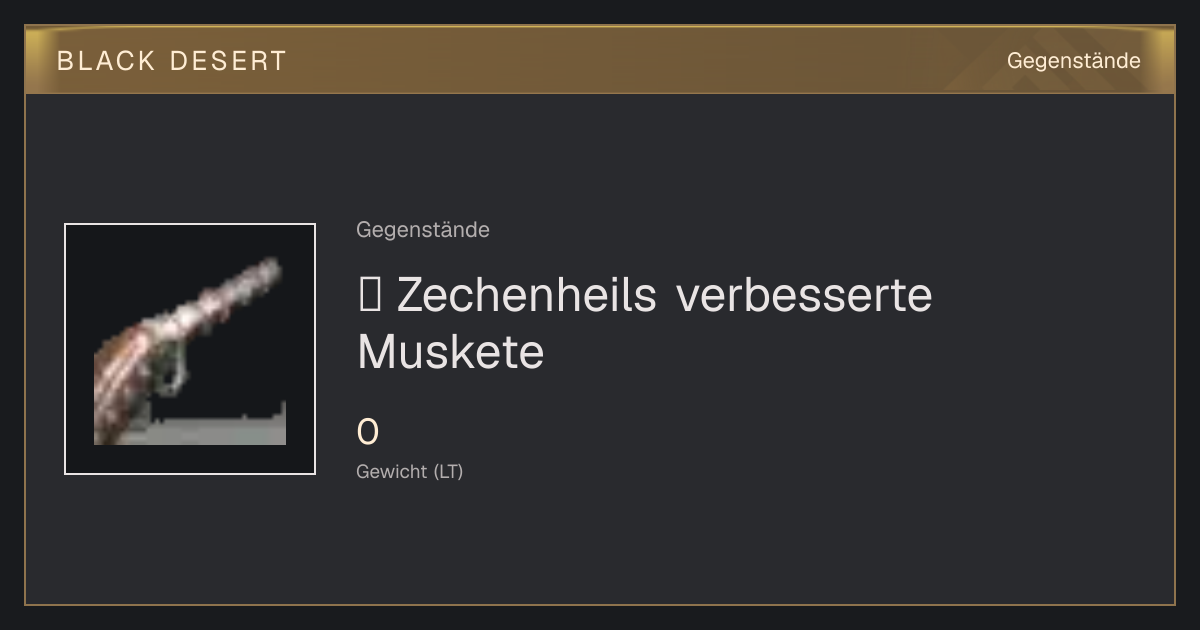The height and width of the screenshot is (630, 1200).
Task: Click the musket item icon thumbnail
Action: tap(190, 349)
